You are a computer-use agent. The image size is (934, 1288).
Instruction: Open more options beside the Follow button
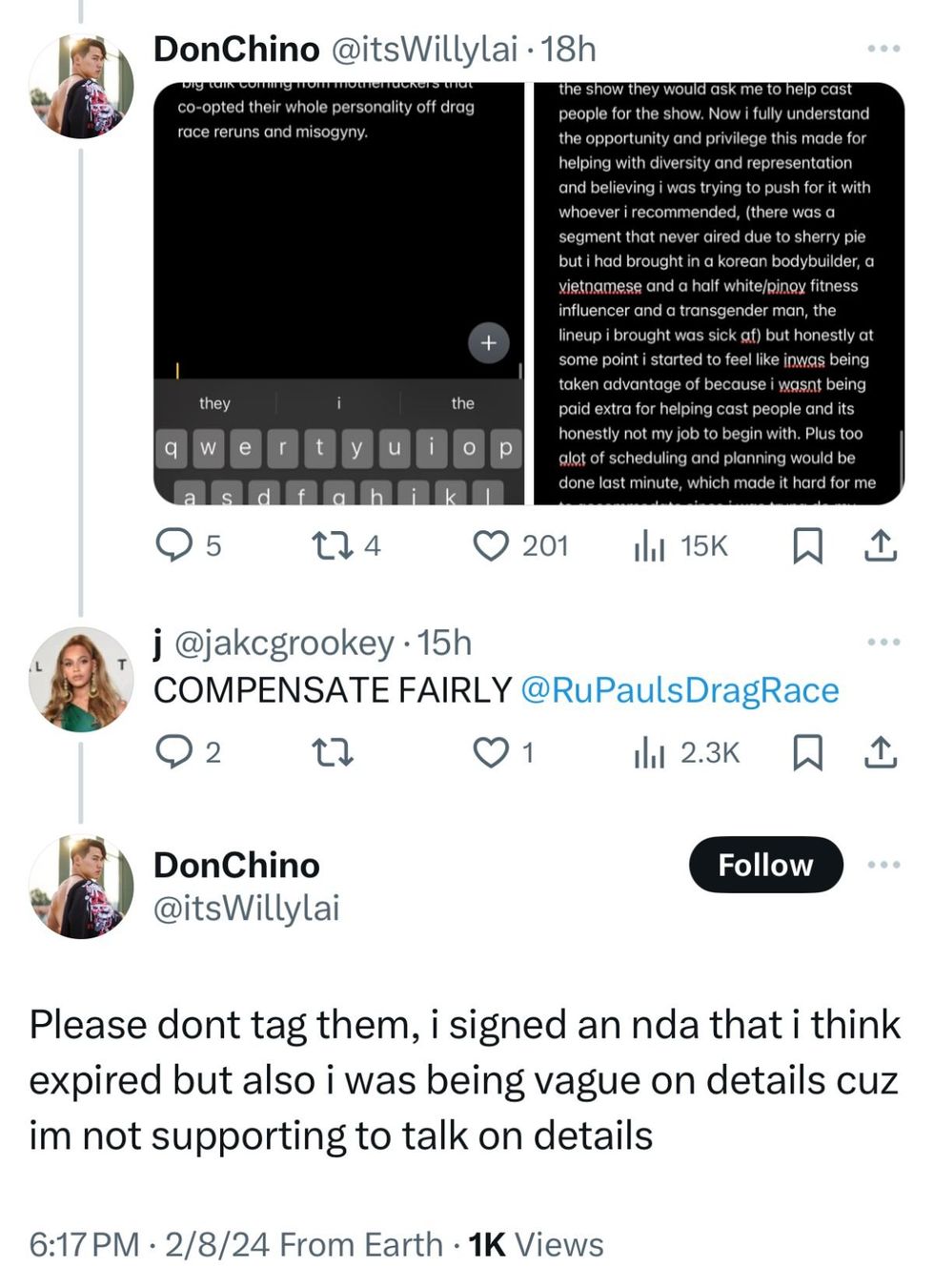tap(883, 865)
